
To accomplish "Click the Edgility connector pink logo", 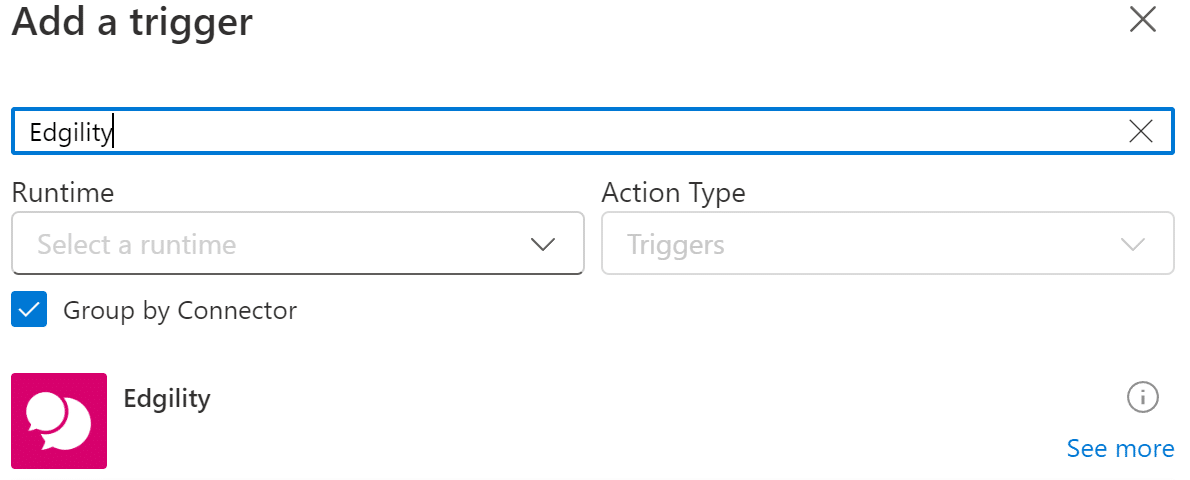I will pos(59,421).
